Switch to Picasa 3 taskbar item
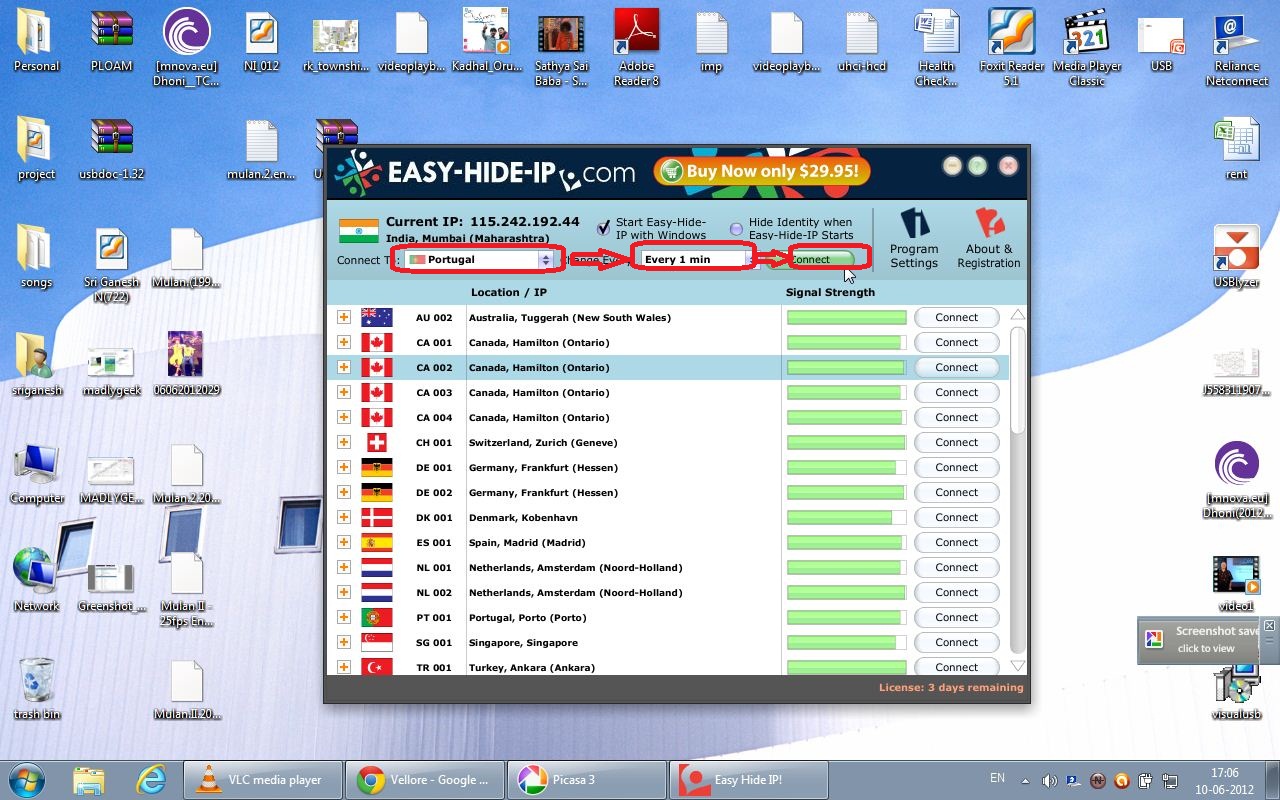Screen dimensions: 1280x800 pyautogui.click(x=587, y=780)
